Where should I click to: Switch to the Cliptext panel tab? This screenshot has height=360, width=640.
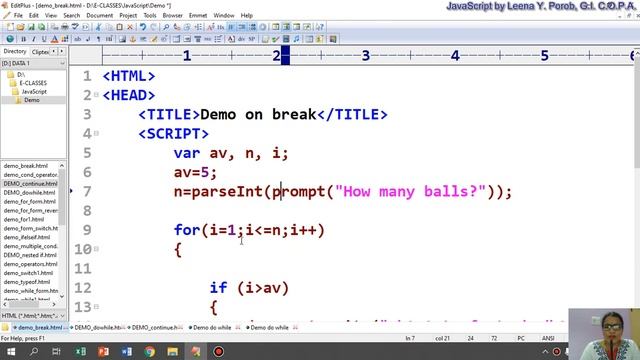[40, 52]
